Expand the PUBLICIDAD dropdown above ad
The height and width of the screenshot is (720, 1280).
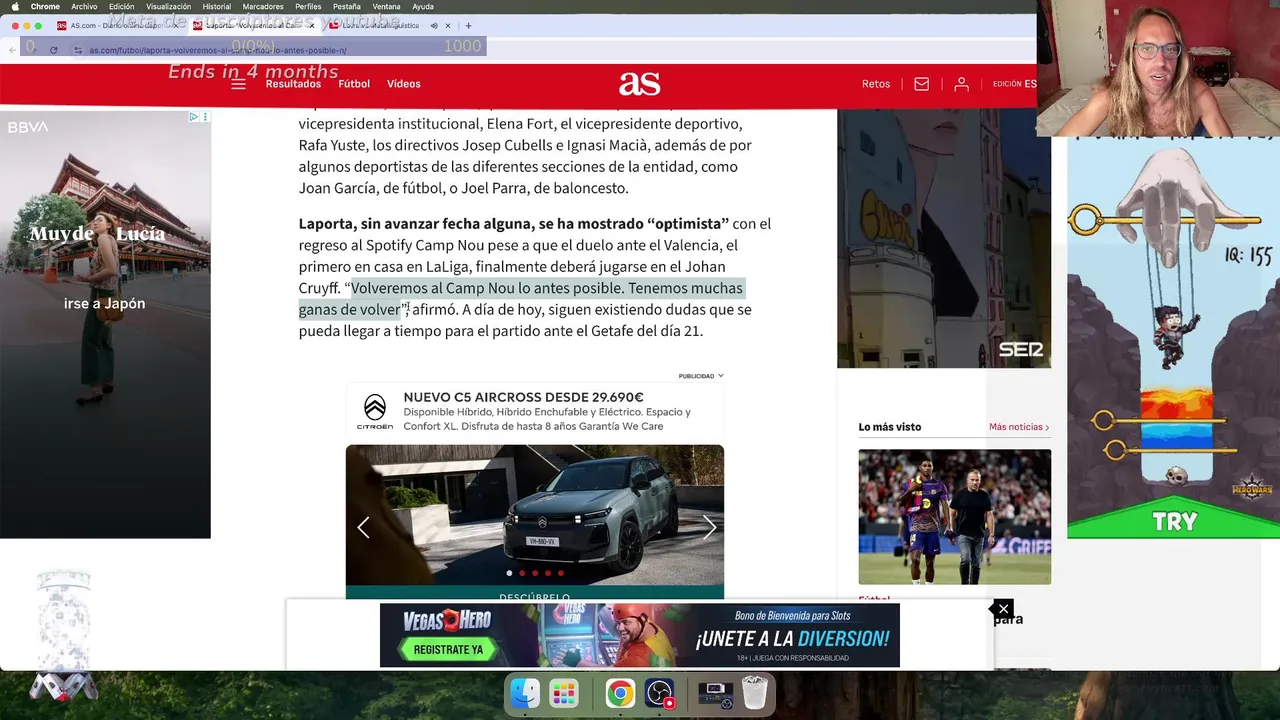coord(701,376)
